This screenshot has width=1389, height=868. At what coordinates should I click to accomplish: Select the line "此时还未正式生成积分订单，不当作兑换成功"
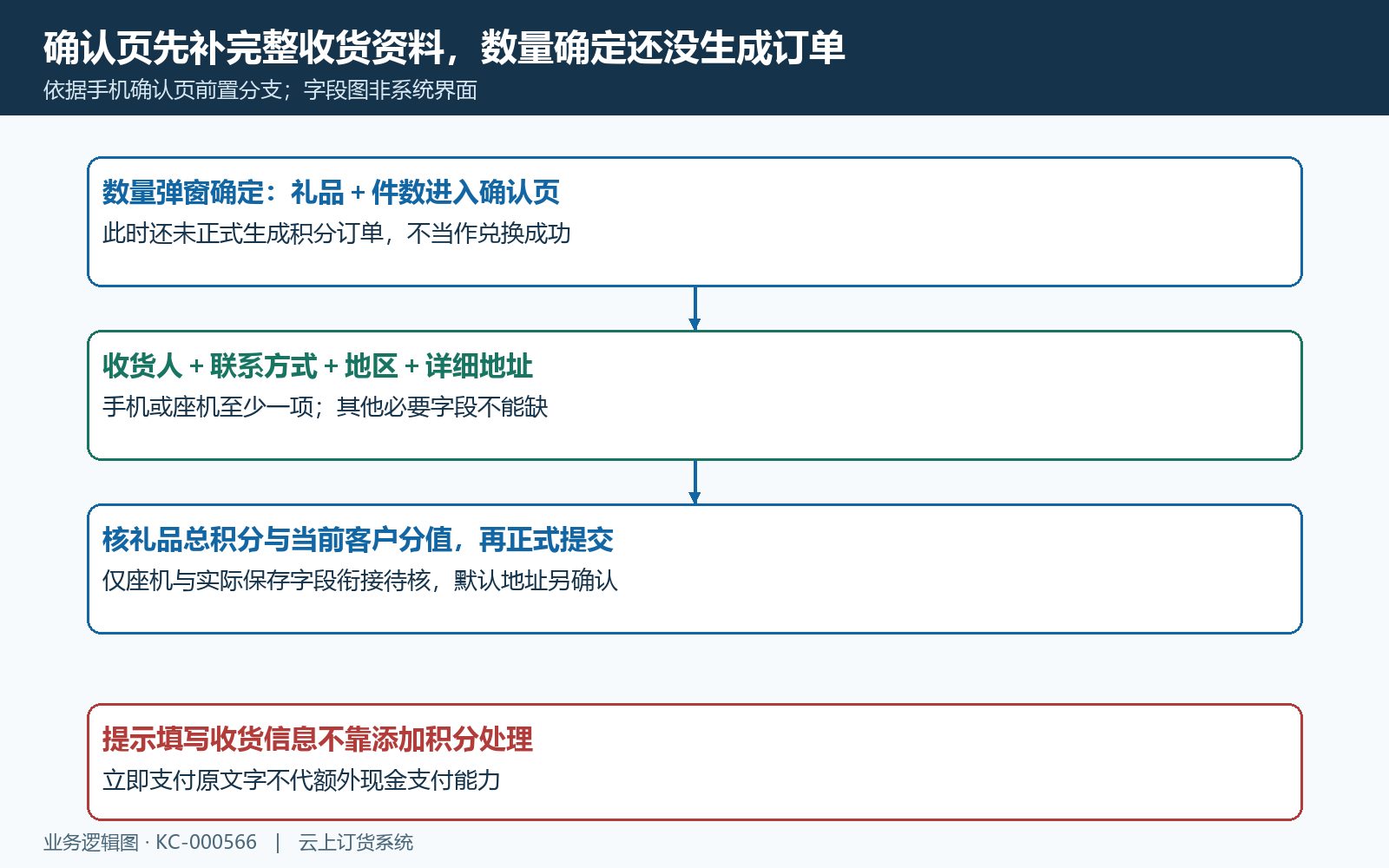click(337, 233)
